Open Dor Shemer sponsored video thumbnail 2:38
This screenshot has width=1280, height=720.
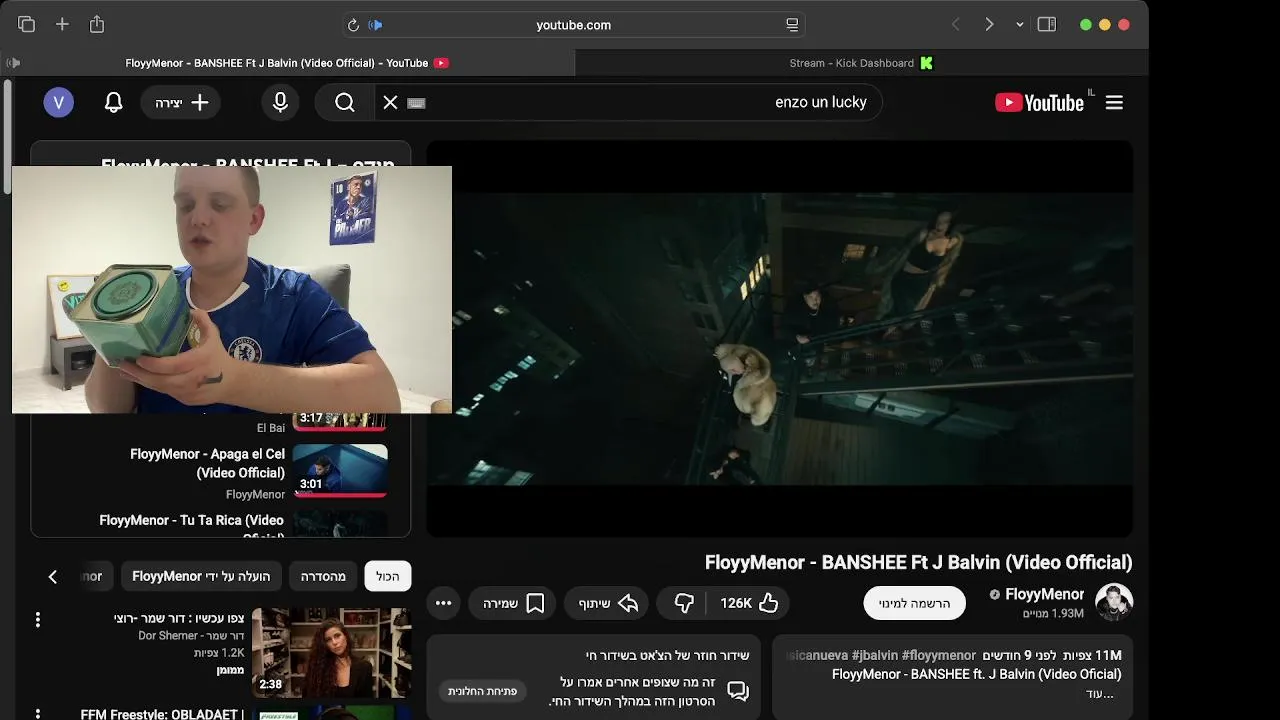click(331, 652)
